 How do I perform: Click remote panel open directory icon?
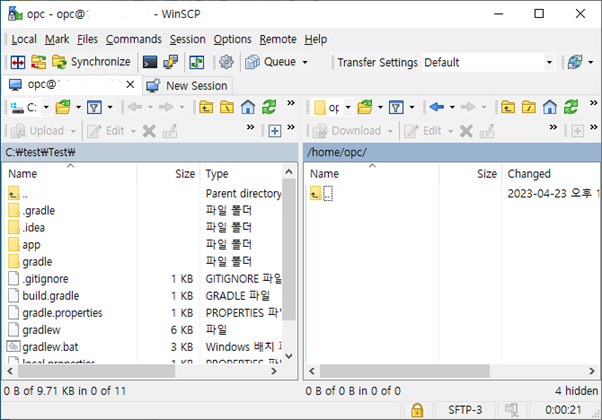pyautogui.click(x=365, y=107)
